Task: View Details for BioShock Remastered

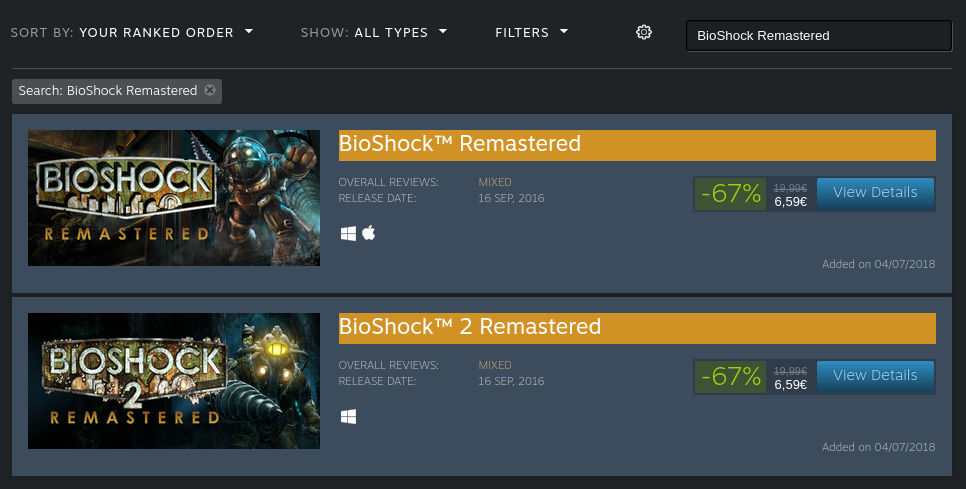Action: [875, 193]
